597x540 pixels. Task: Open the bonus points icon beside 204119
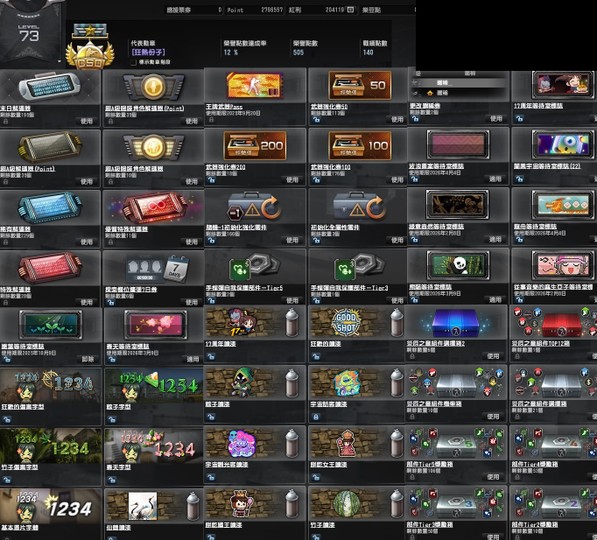click(350, 10)
